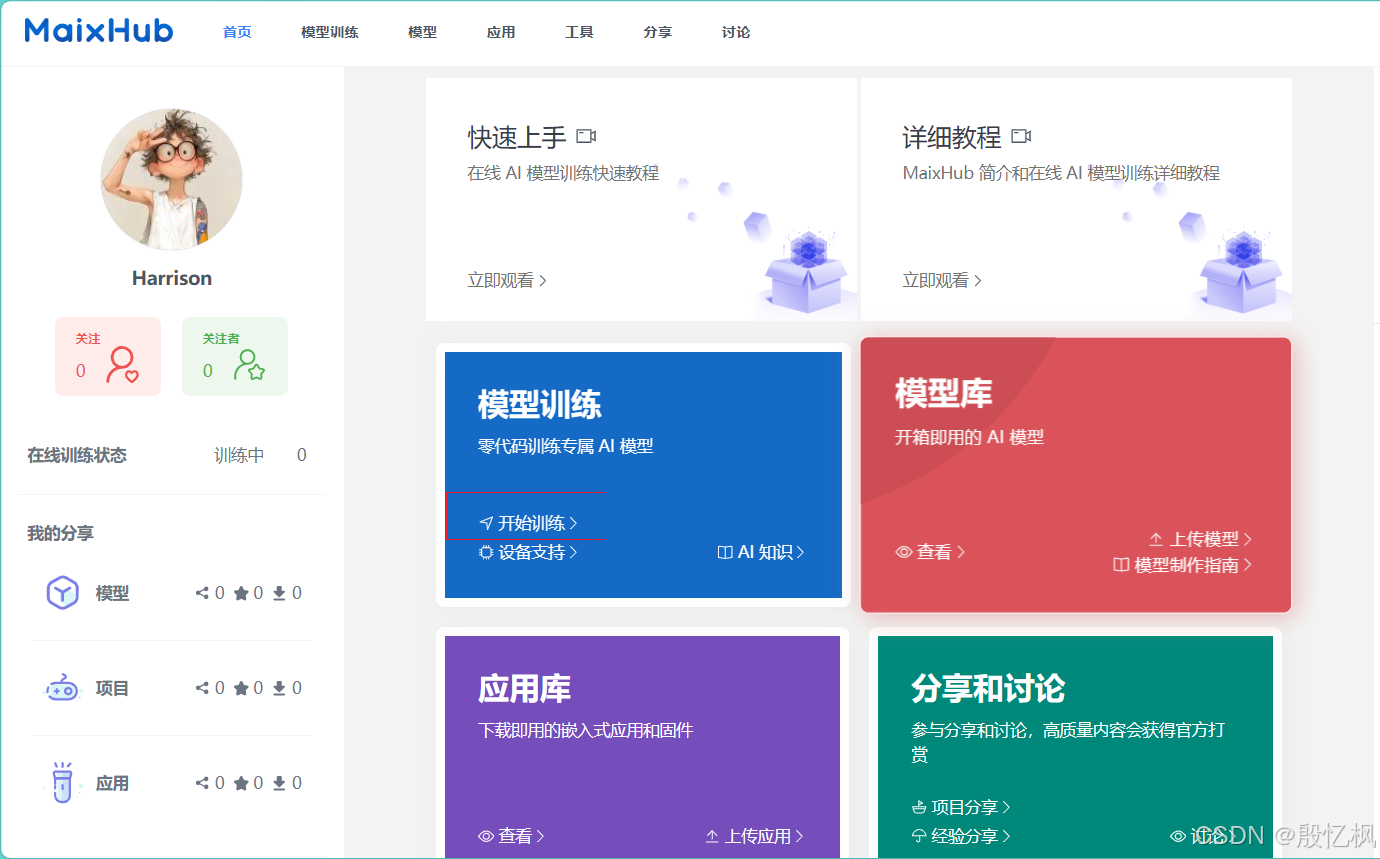Open the 项目分享 link
This screenshot has height=859, width=1380.
pyautogui.click(x=961, y=807)
